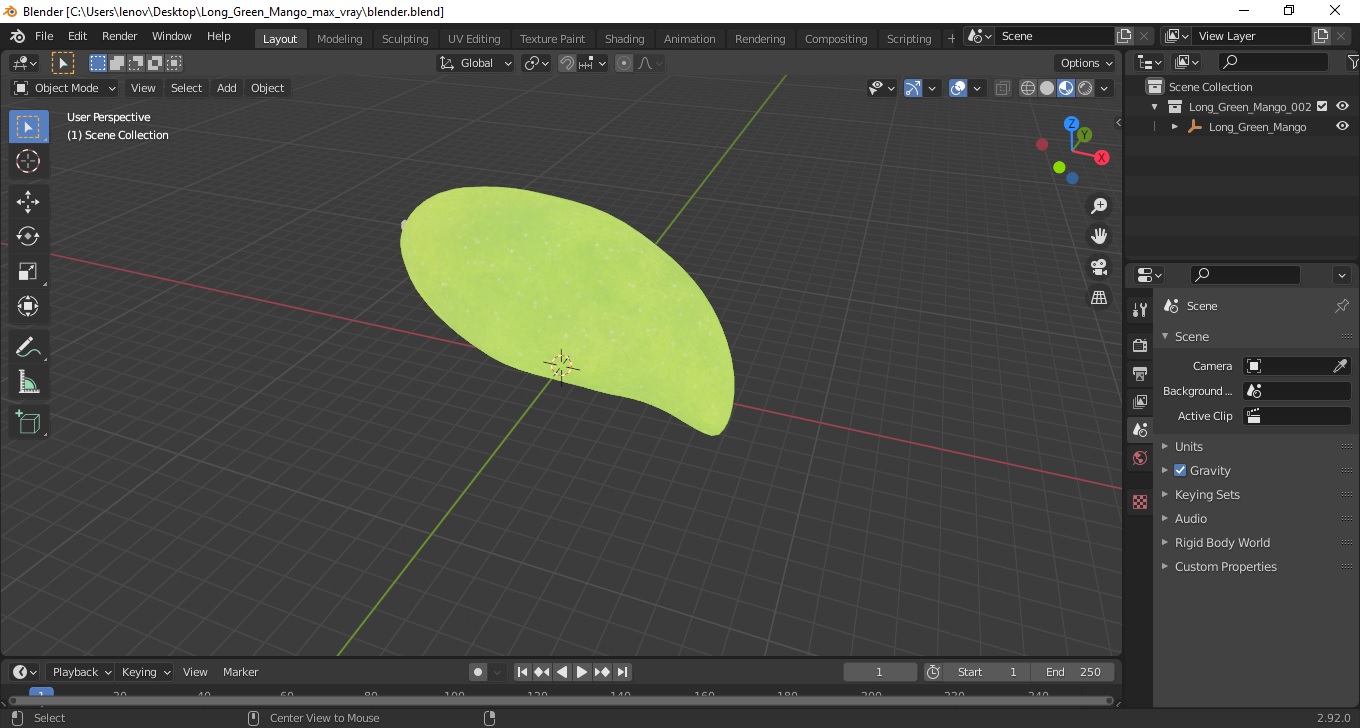Toggle snapping magnet button

[567, 63]
